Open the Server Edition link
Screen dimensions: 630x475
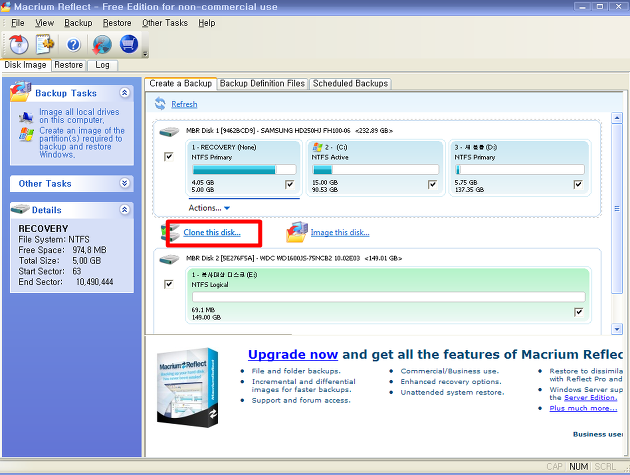click(590, 397)
